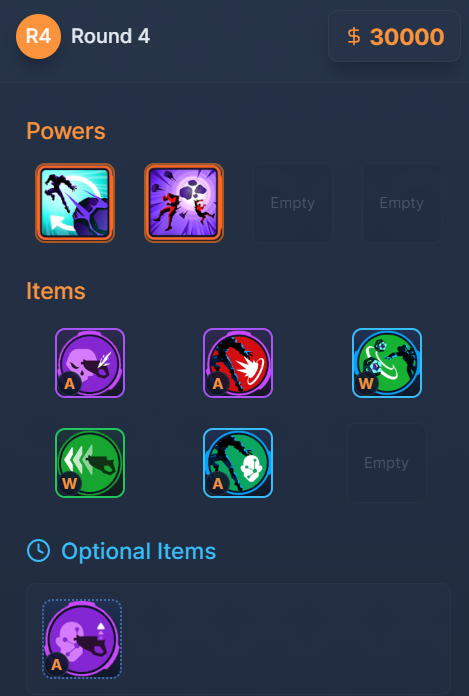Image resolution: width=469 pixels, height=696 pixels.
Task: Click the fourth empty power slot
Action: (x=402, y=203)
